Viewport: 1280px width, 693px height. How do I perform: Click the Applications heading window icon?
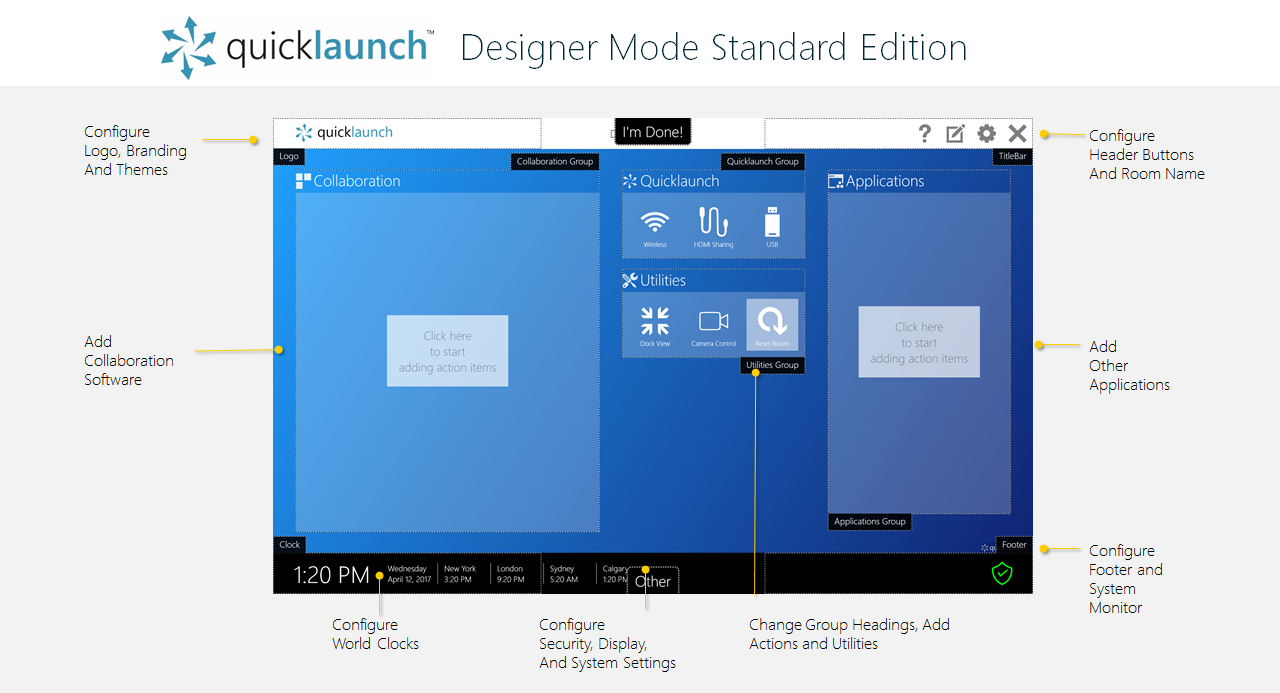point(836,181)
